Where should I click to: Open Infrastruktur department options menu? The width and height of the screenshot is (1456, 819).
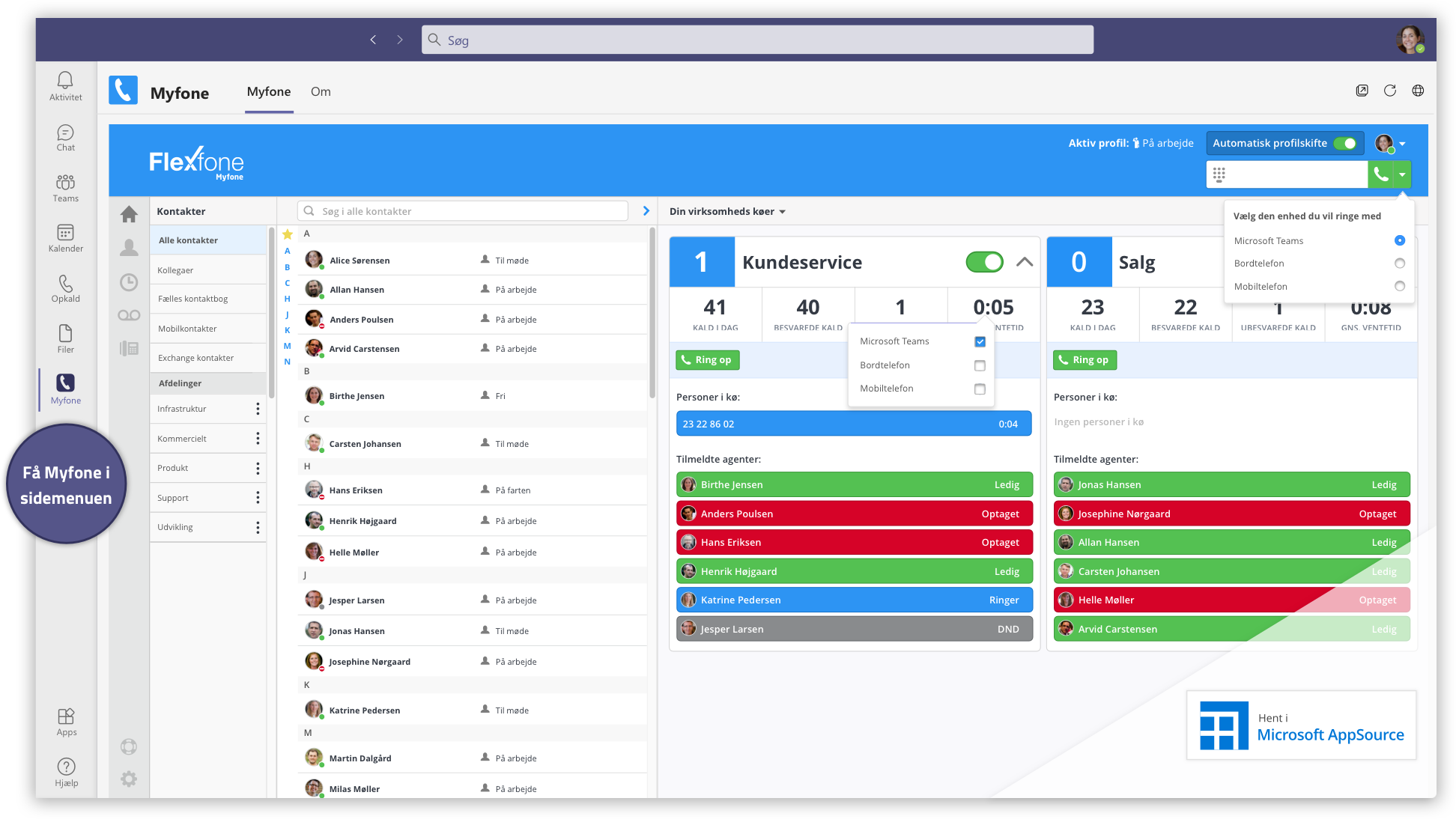tap(258, 409)
